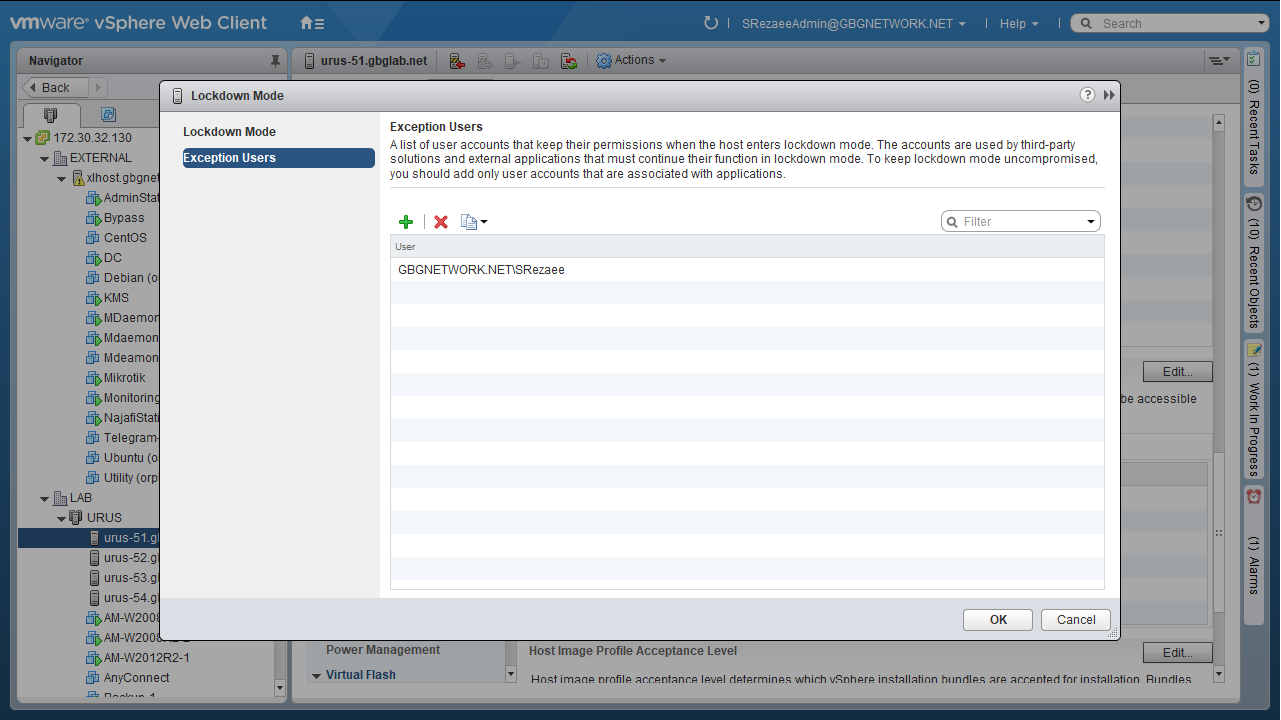
Task: Open the copy/export icon dropdown
Action: [x=474, y=222]
